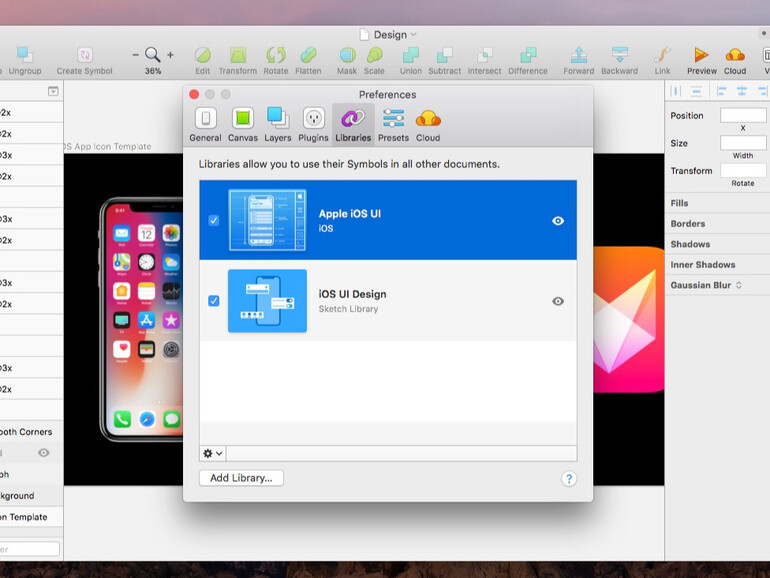Screen dimensions: 770x578
Task: Uncheck the Apple iOS UI library checkbox
Action: pos(214,220)
